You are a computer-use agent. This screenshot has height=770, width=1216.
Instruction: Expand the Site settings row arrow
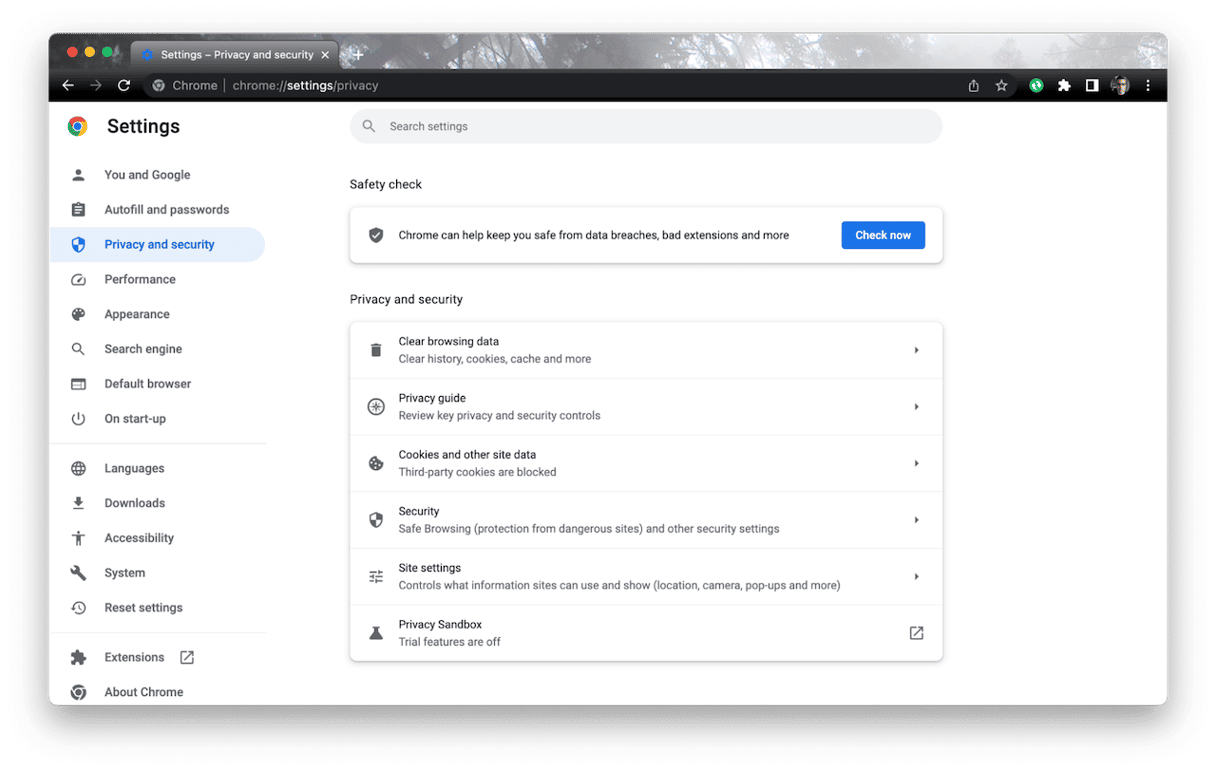(916, 577)
